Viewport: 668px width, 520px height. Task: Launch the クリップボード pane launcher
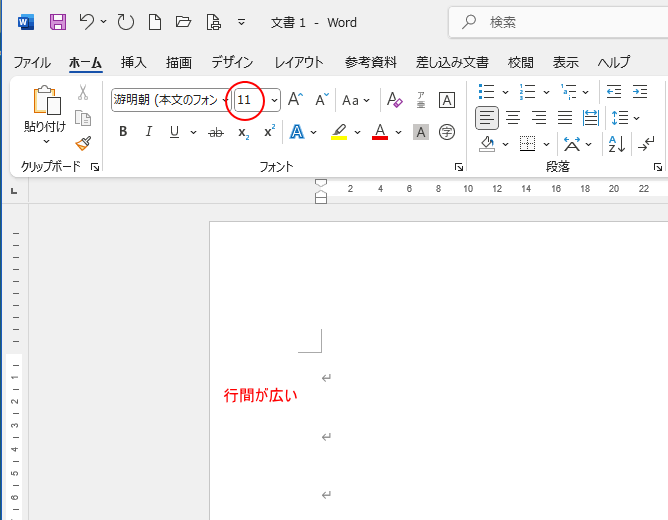pyautogui.click(x=95, y=167)
